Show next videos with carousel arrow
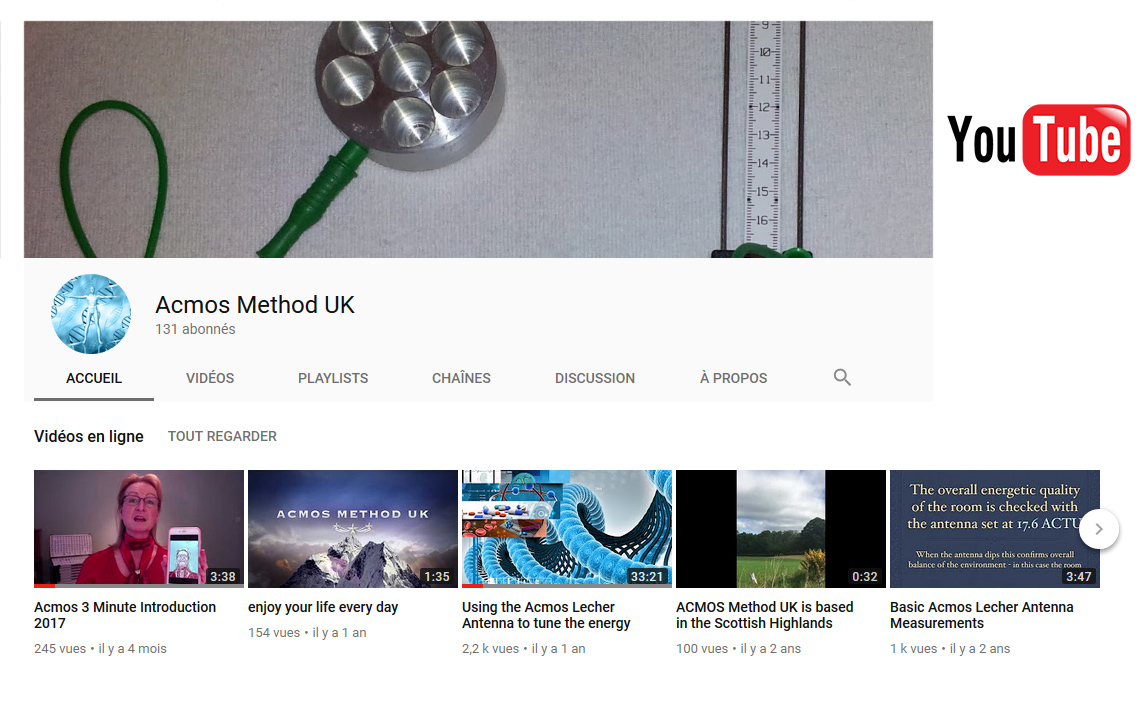 pos(1099,529)
